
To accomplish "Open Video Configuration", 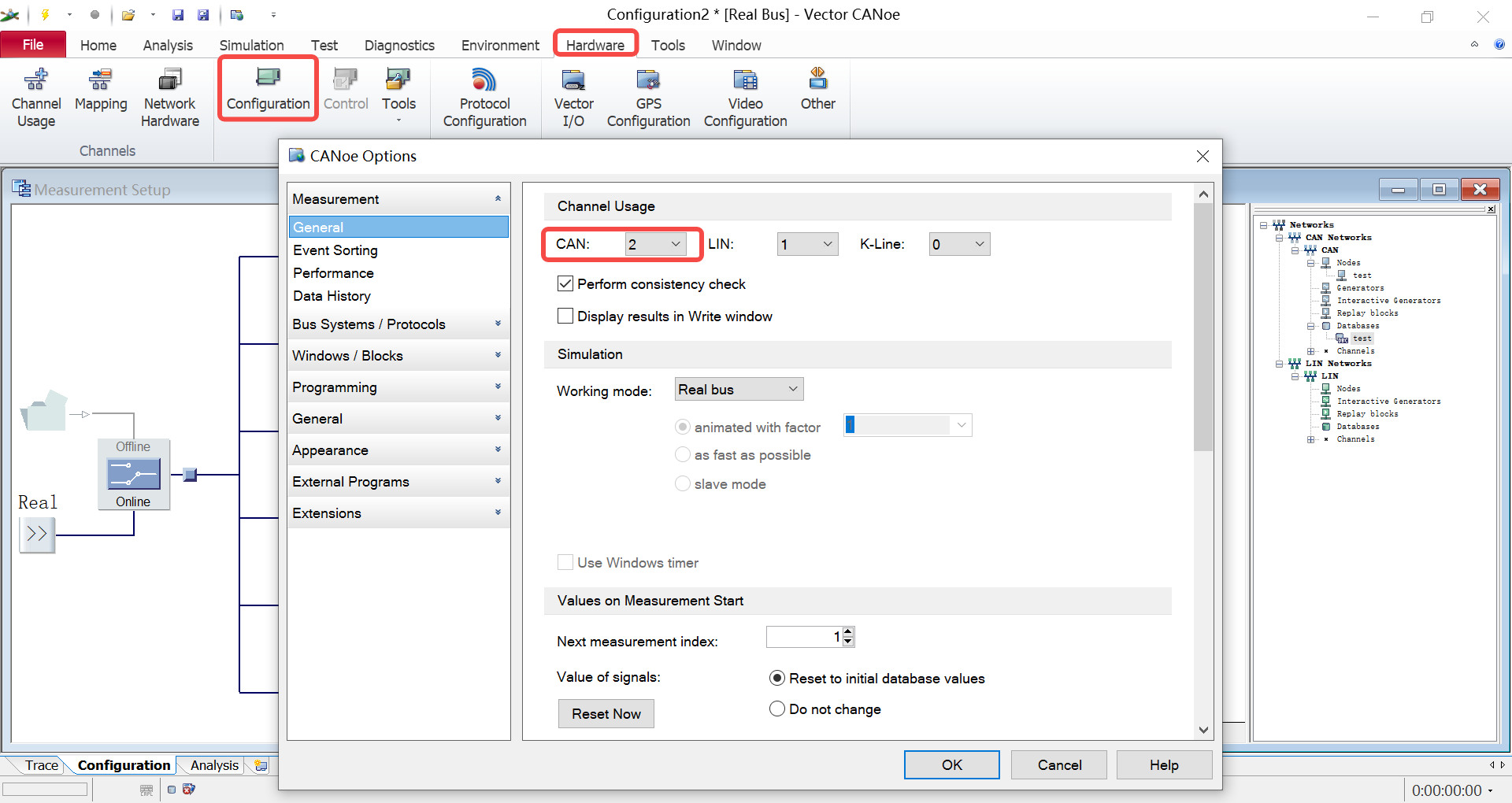I will pos(745,98).
